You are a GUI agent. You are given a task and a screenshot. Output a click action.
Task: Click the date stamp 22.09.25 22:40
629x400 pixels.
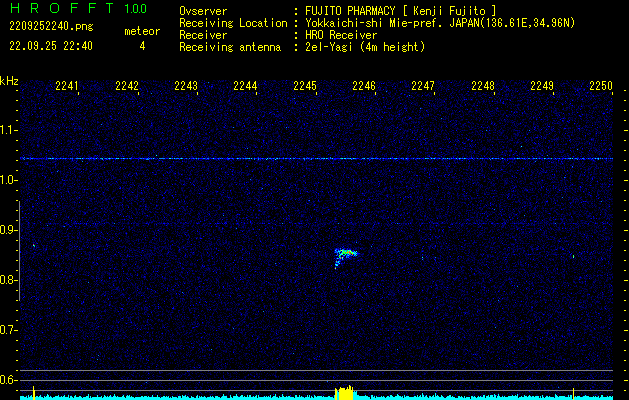tap(50, 46)
